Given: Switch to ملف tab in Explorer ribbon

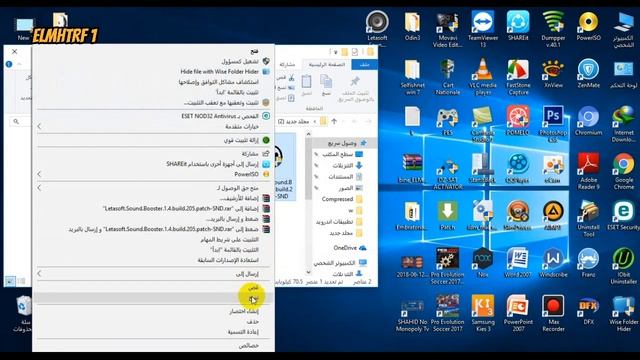Looking at the screenshot, I should point(364,64).
